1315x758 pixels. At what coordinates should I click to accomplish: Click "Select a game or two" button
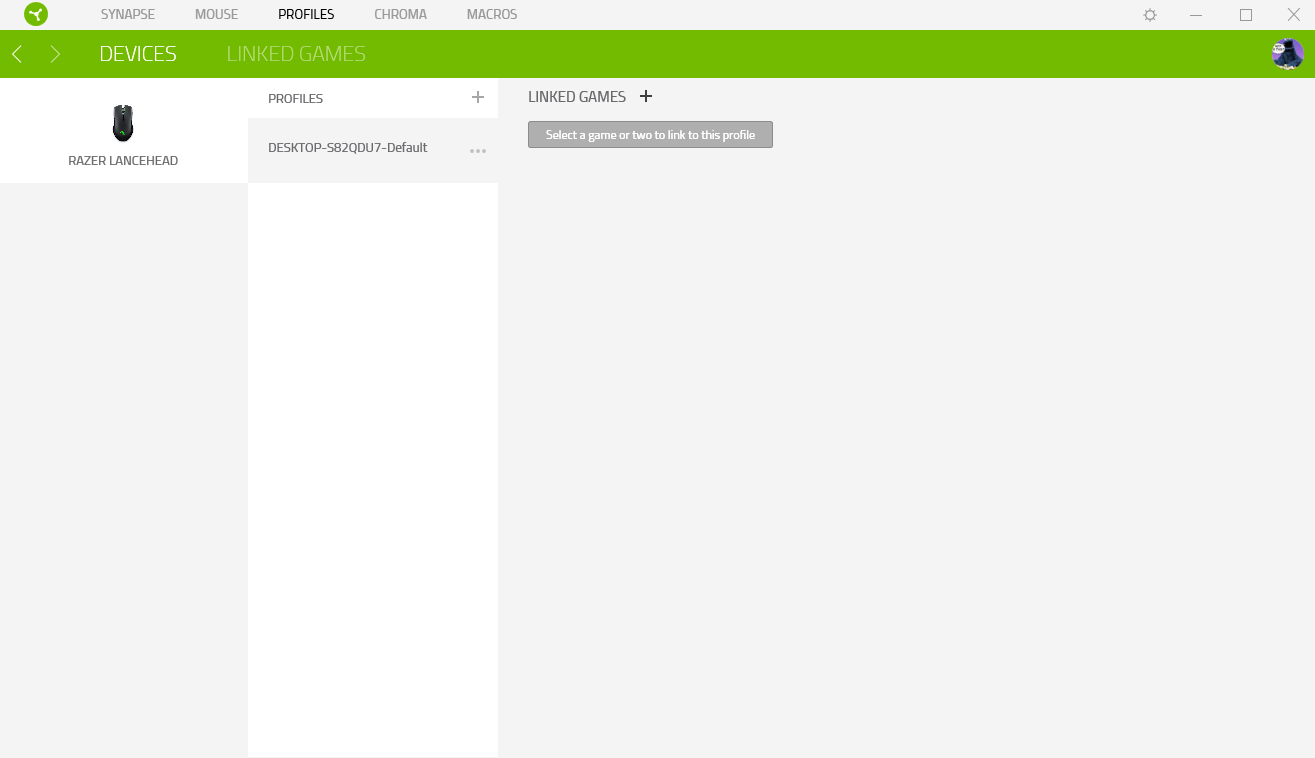(650, 135)
